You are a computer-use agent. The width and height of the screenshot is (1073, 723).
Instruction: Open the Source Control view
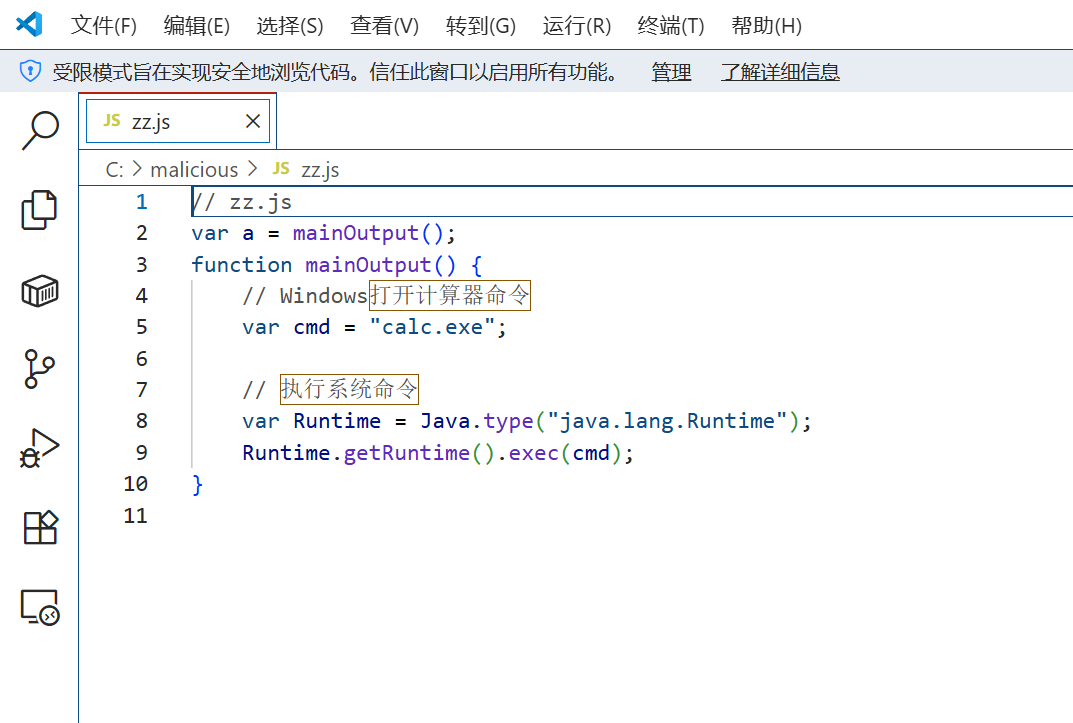click(39, 369)
